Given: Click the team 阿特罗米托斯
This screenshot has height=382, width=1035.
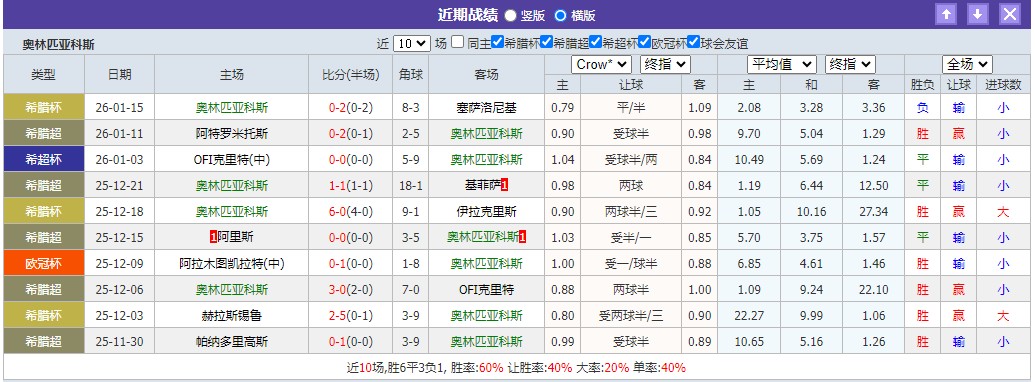Looking at the screenshot, I should point(232,134).
